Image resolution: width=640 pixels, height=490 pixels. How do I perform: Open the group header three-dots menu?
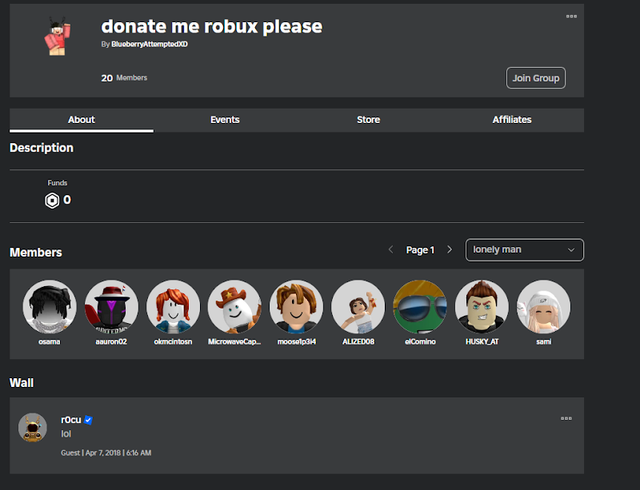[571, 16]
